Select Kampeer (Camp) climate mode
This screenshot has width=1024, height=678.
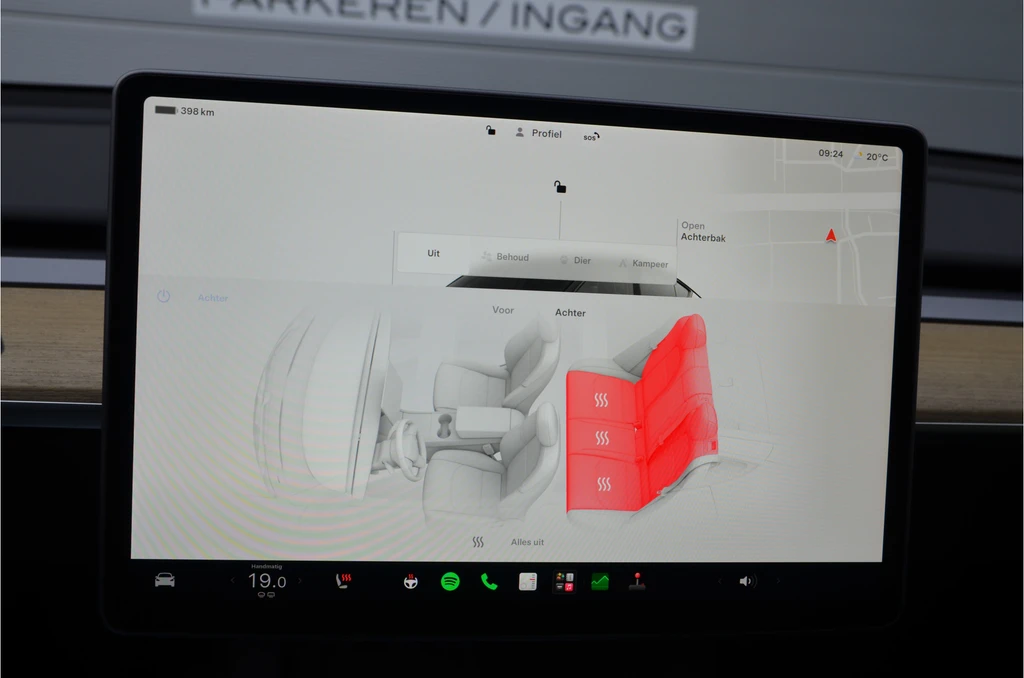coord(643,263)
